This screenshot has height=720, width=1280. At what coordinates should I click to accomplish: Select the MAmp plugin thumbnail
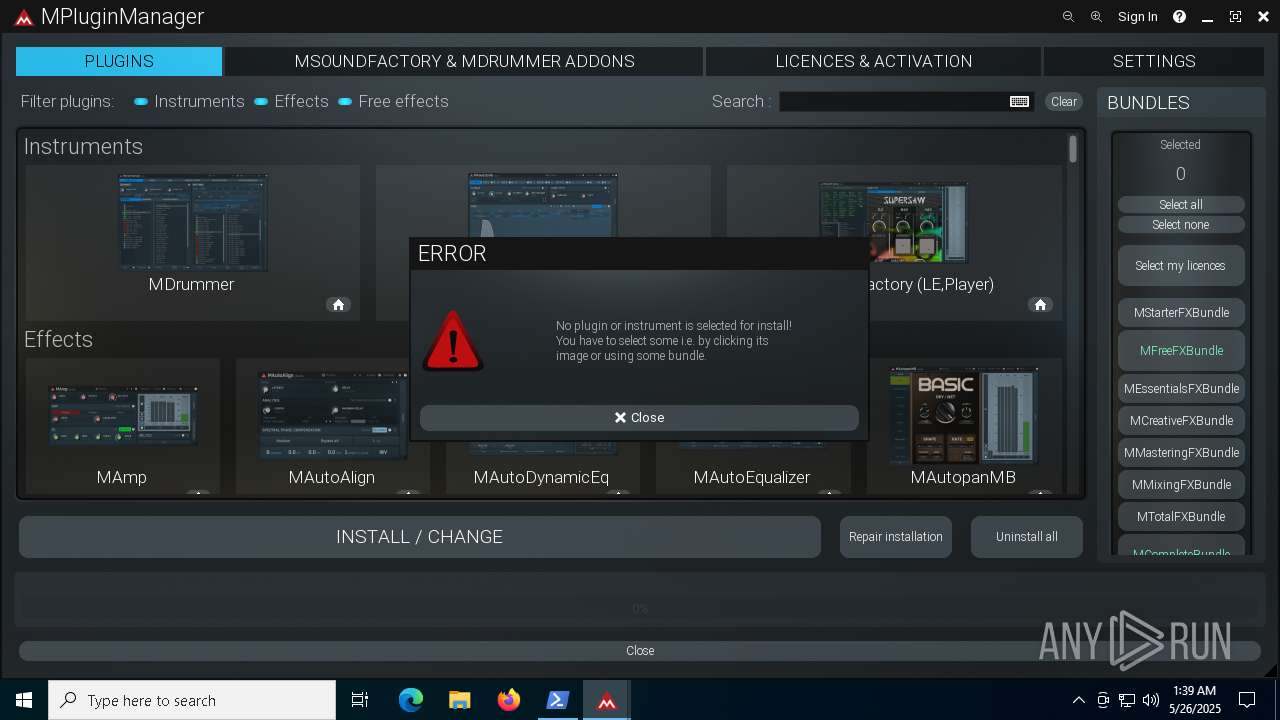122,415
